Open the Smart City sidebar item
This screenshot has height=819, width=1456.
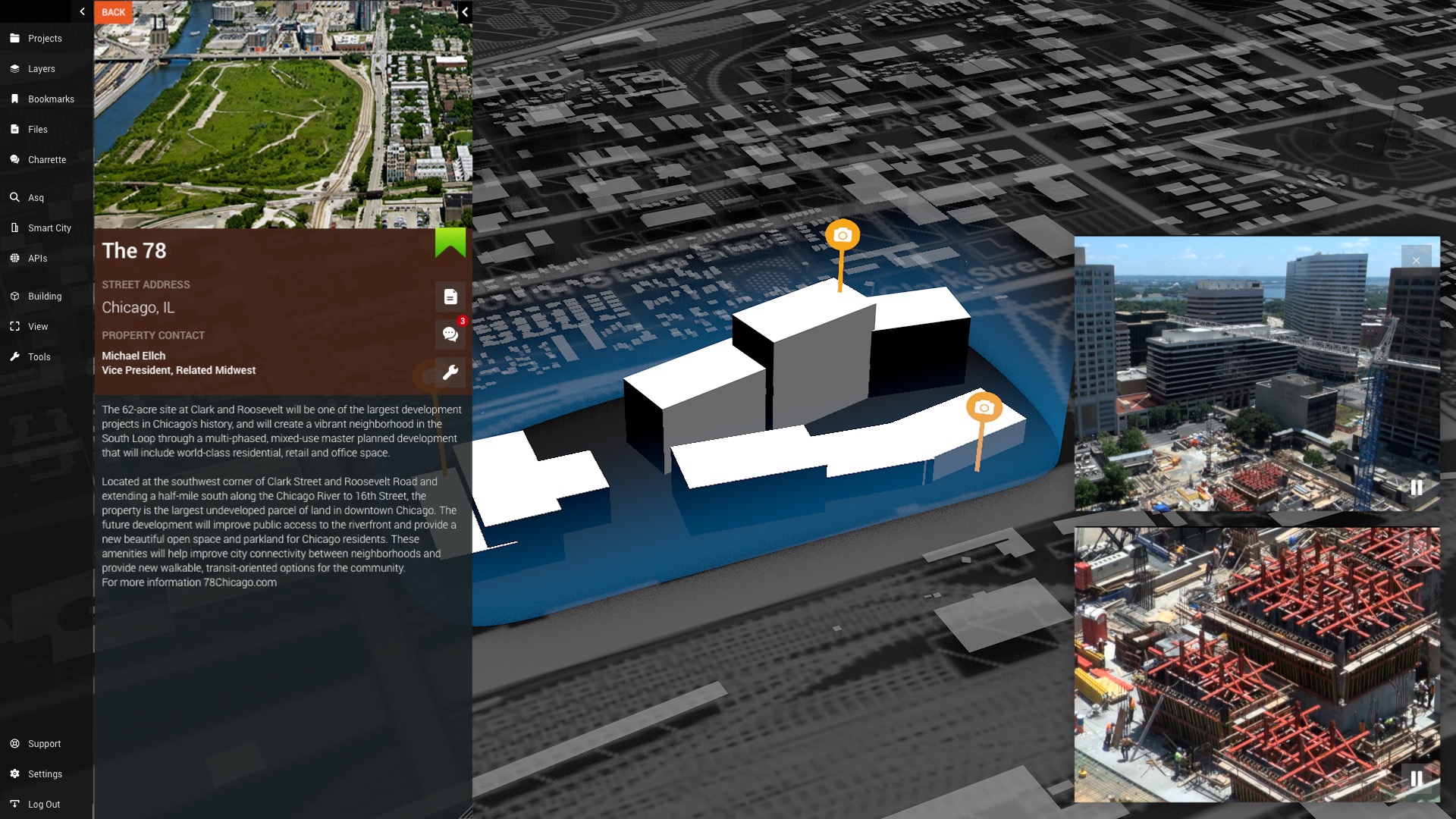pos(49,228)
